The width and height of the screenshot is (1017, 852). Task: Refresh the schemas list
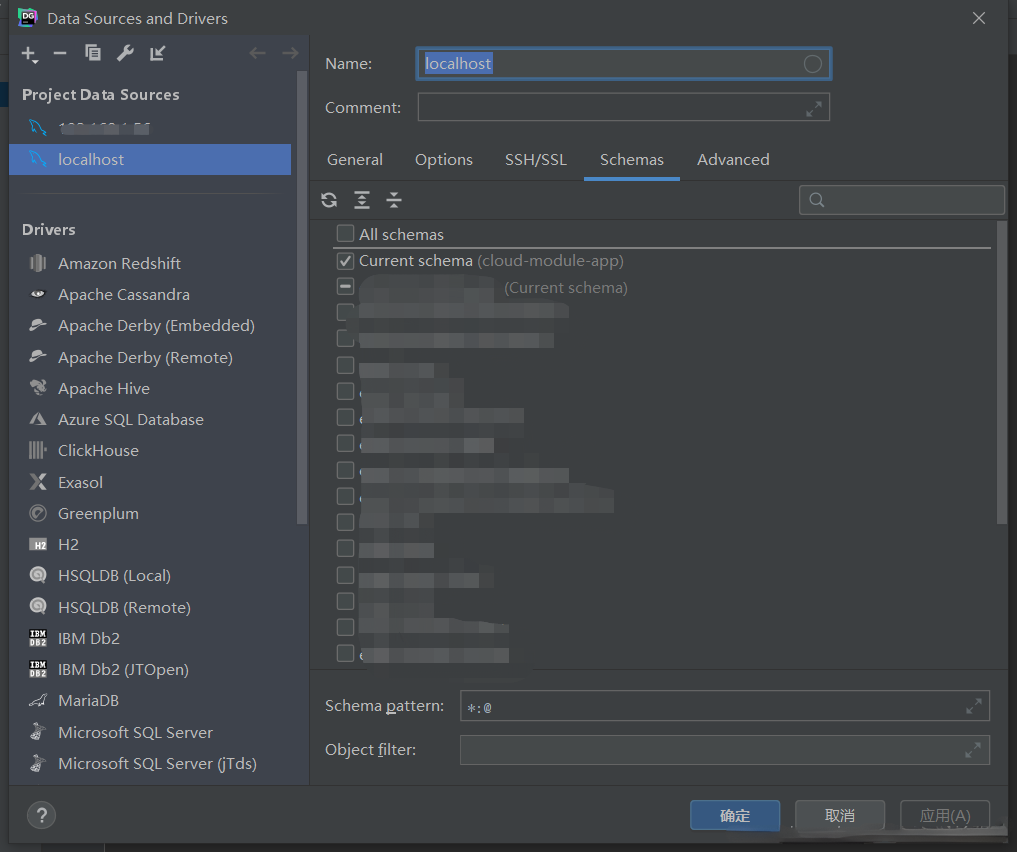click(329, 200)
